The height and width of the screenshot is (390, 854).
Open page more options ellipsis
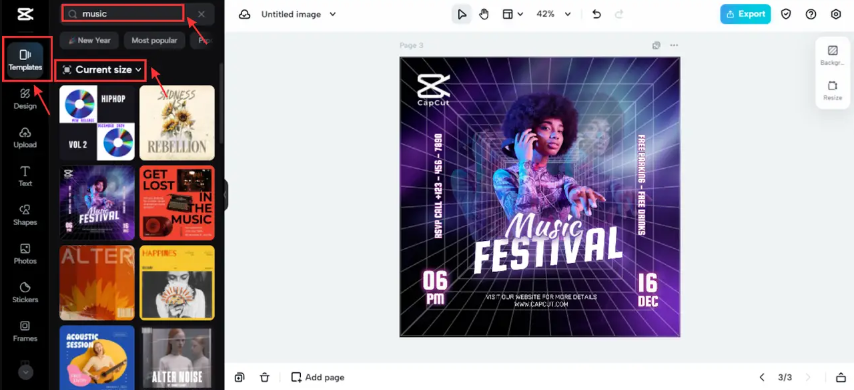tap(674, 45)
